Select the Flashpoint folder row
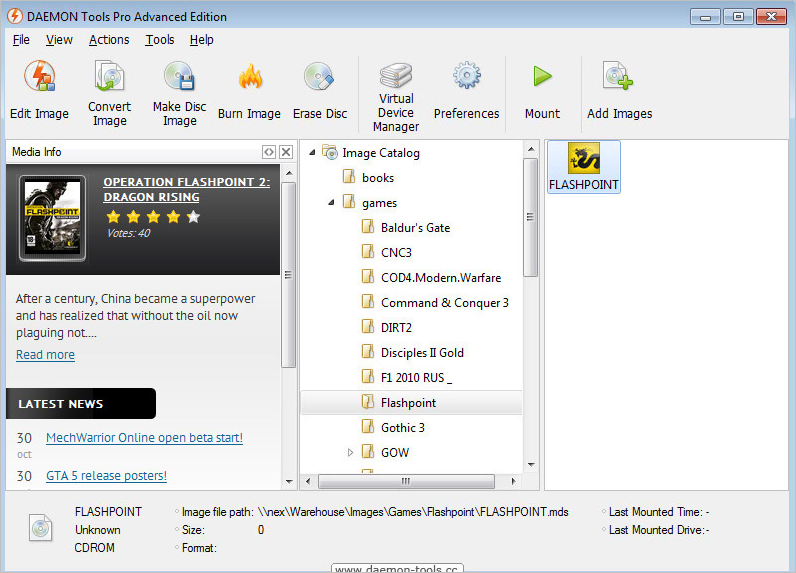Screen dimensions: 796x573 [x=411, y=402]
